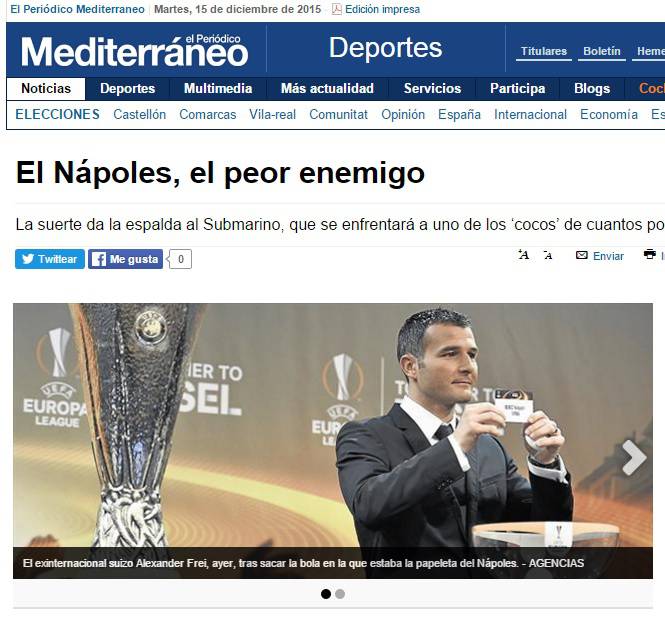Click the Enviar envelope icon
Image resolution: width=665 pixels, height=619 pixels.
pos(581,255)
